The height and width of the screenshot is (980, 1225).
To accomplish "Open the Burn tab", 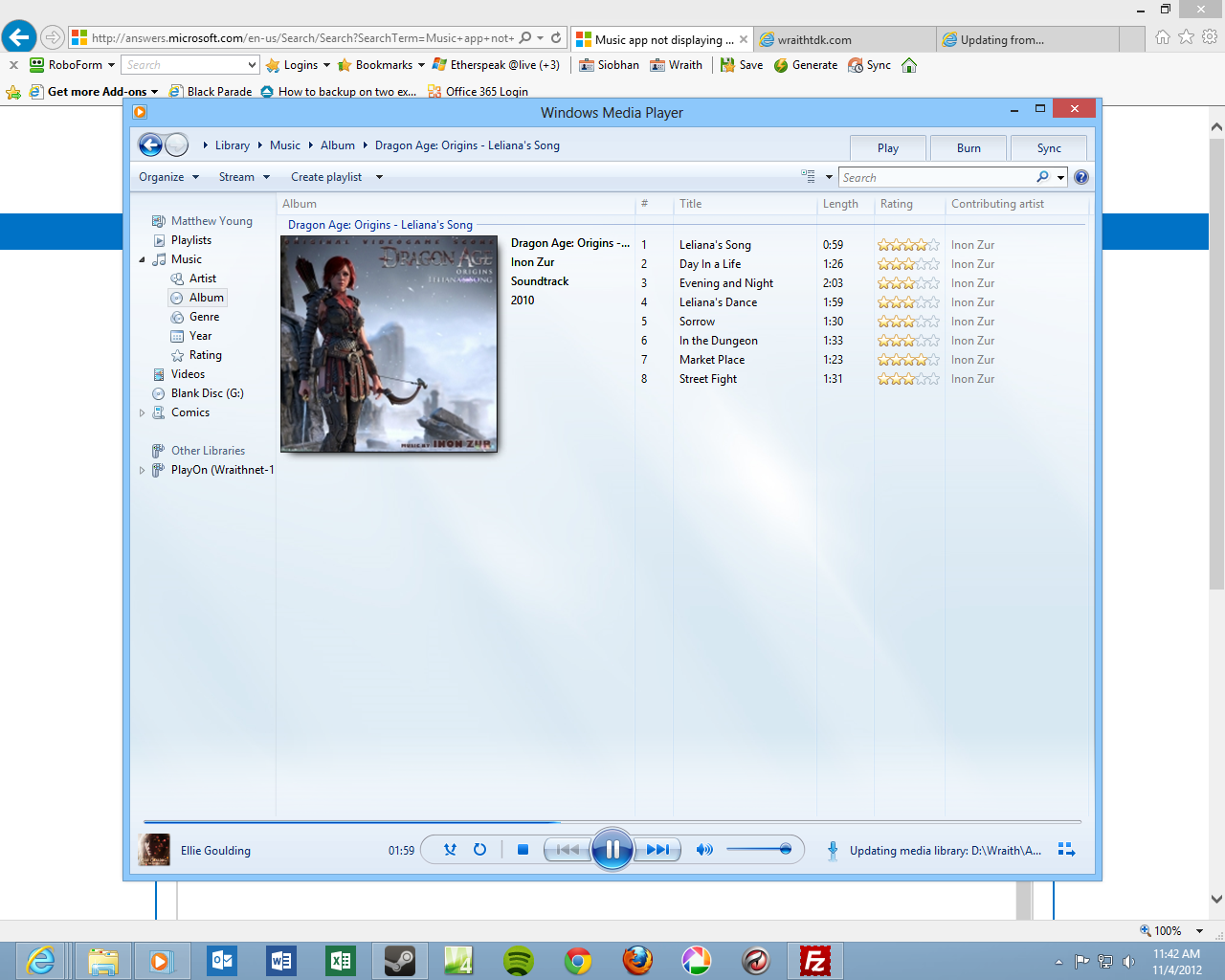I will pos(969,148).
